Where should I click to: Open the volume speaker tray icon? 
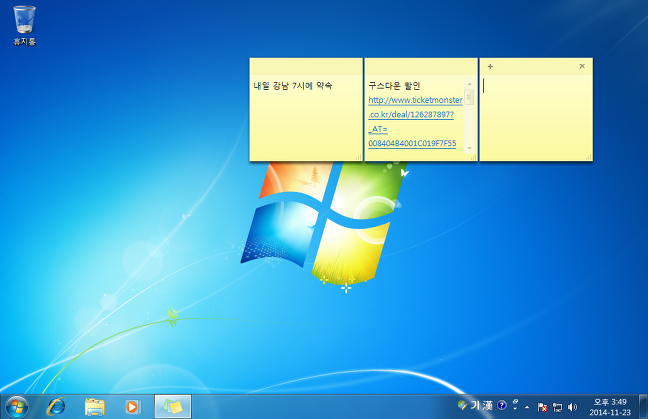tap(572, 407)
